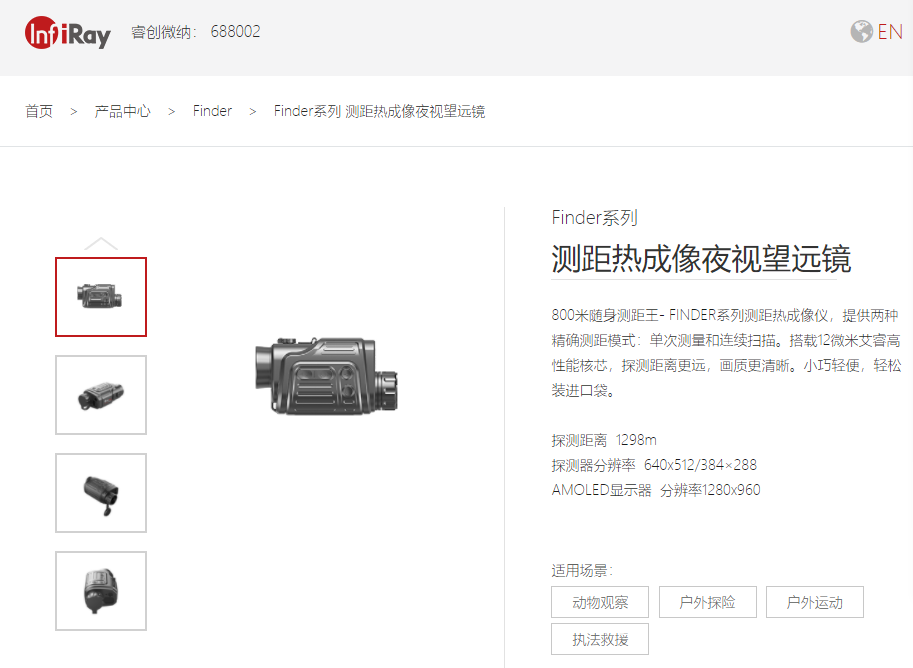This screenshot has height=668, width=913.
Task: Click the Finder系列 heading above the title
Action: (594, 218)
